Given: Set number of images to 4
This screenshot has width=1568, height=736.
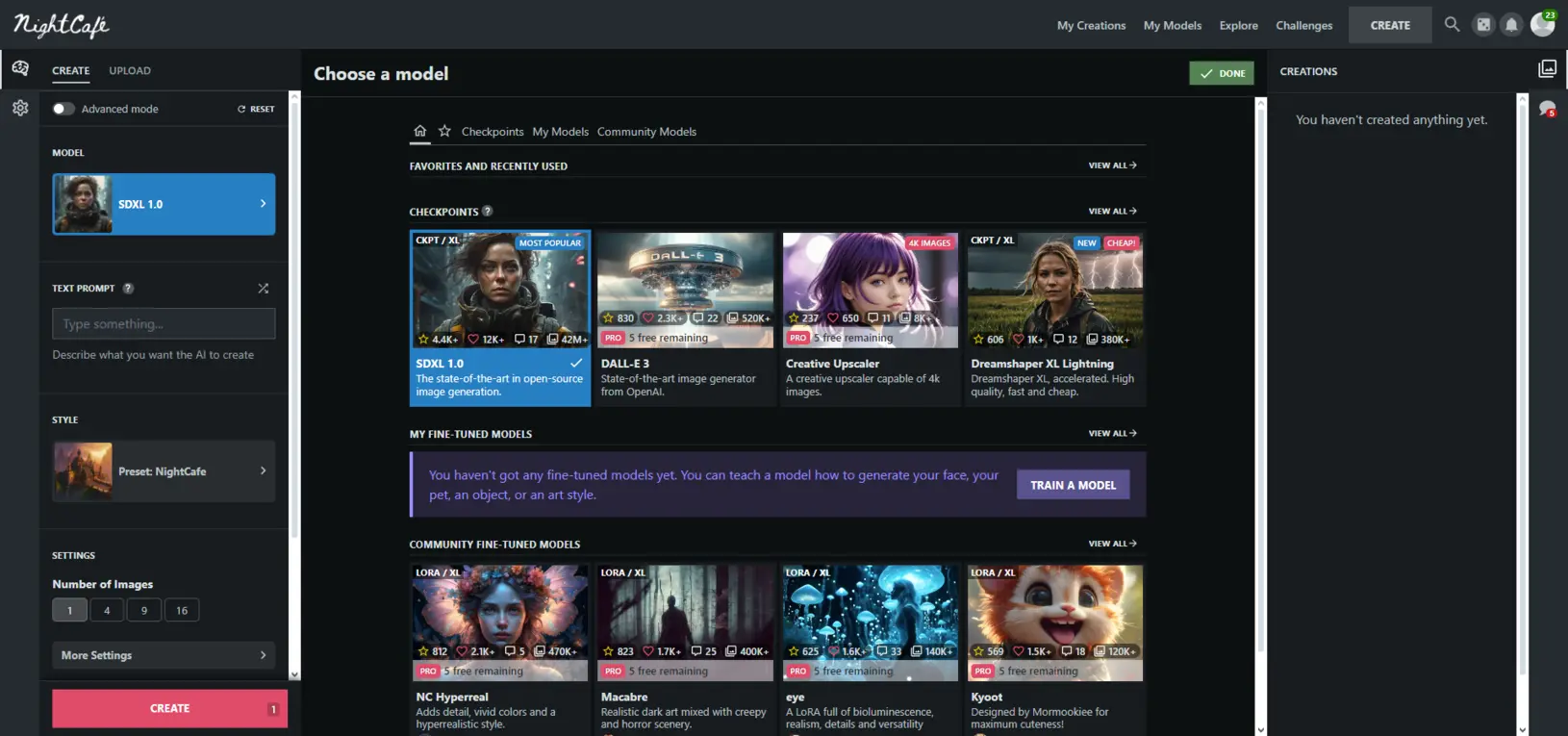Looking at the screenshot, I should pyautogui.click(x=107, y=610).
